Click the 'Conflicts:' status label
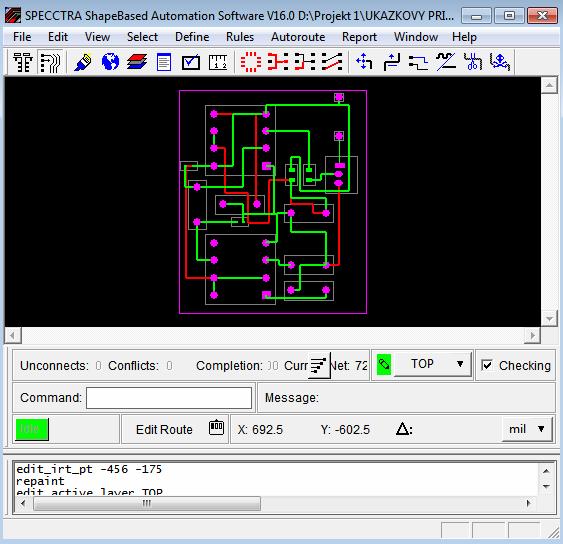The width and height of the screenshot is (563, 544). 133,366
